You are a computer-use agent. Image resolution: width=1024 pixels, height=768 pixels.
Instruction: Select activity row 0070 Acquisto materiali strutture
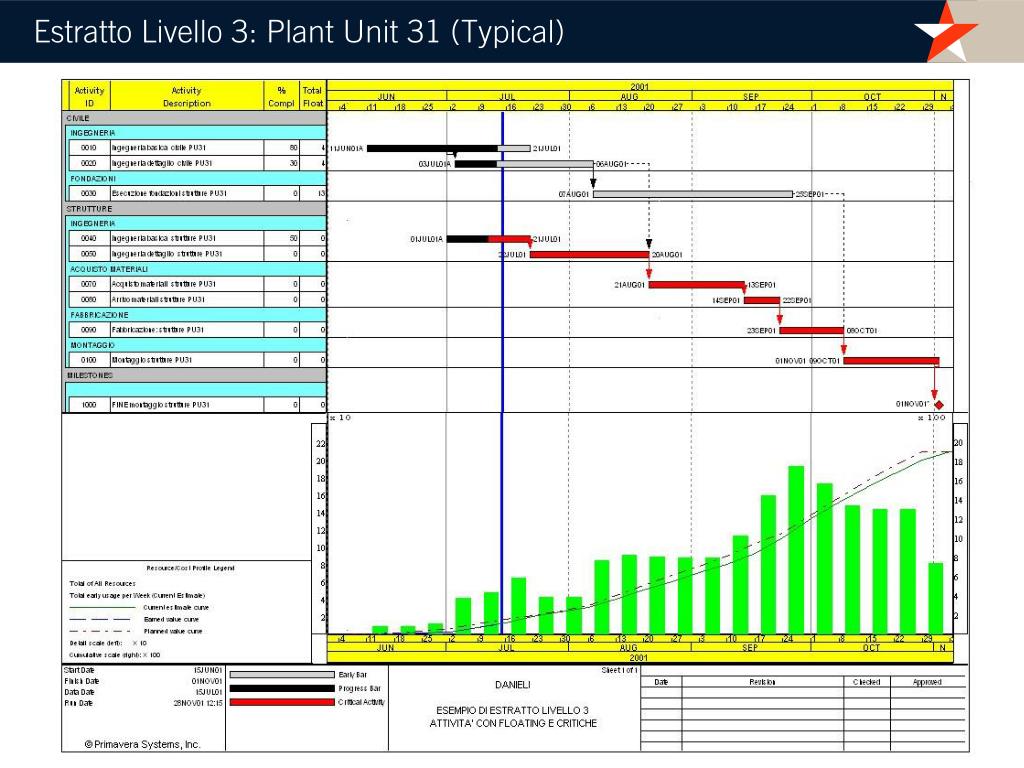[197, 284]
